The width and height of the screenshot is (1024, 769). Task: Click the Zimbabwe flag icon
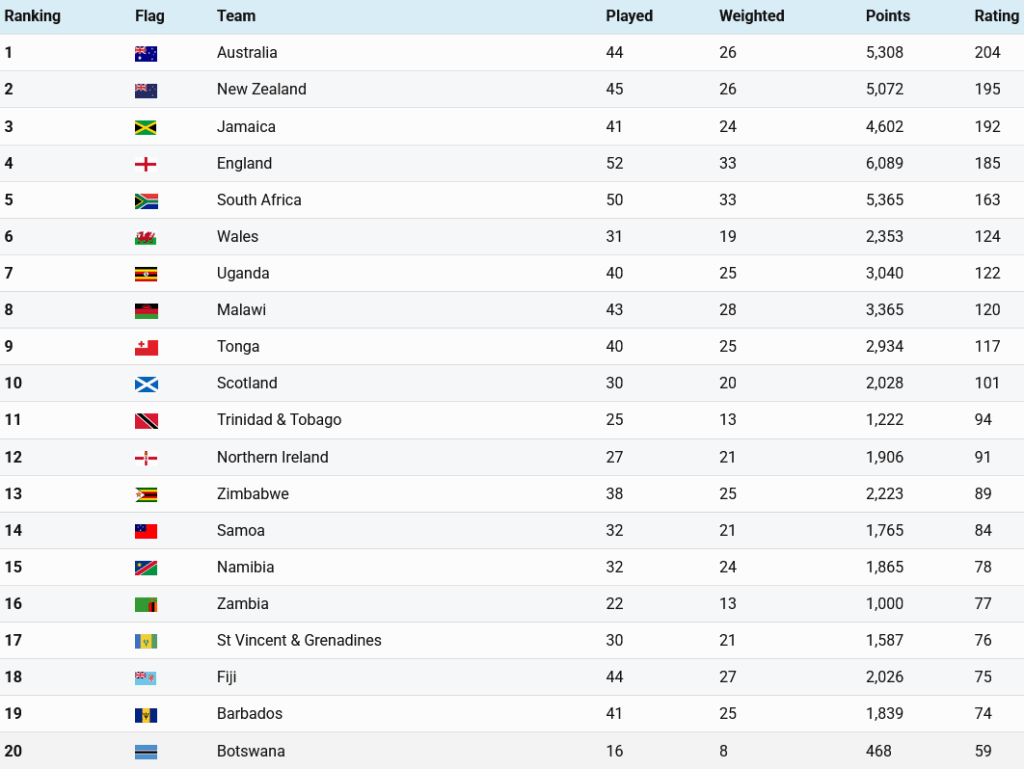pos(146,495)
